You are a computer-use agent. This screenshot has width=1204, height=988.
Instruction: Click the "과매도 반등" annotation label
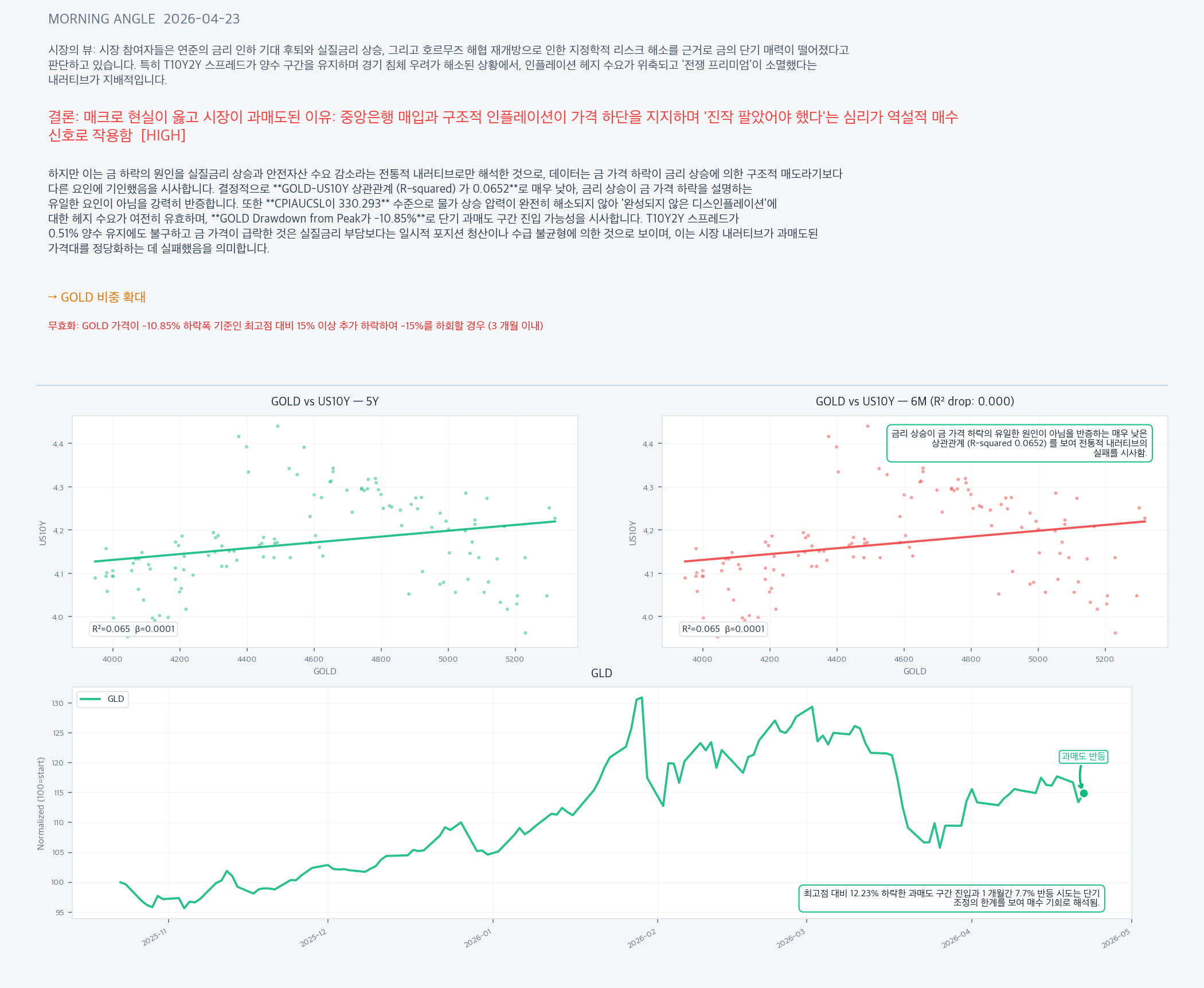[x=1082, y=756]
